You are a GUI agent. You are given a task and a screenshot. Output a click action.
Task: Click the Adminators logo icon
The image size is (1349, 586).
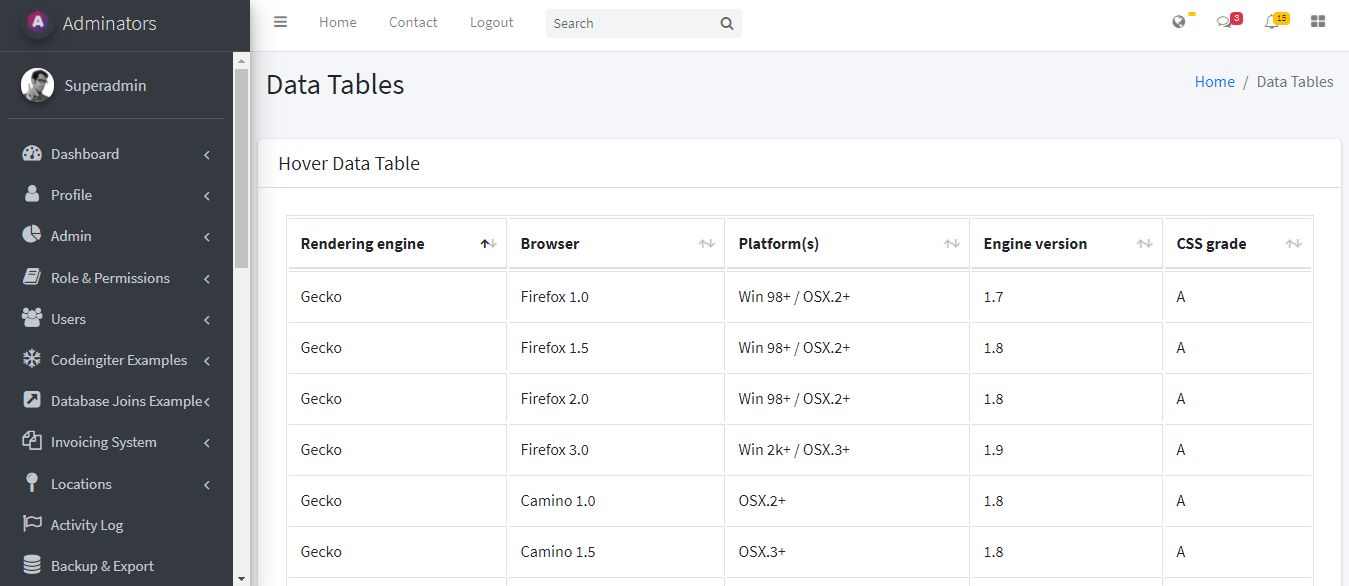tap(38, 22)
